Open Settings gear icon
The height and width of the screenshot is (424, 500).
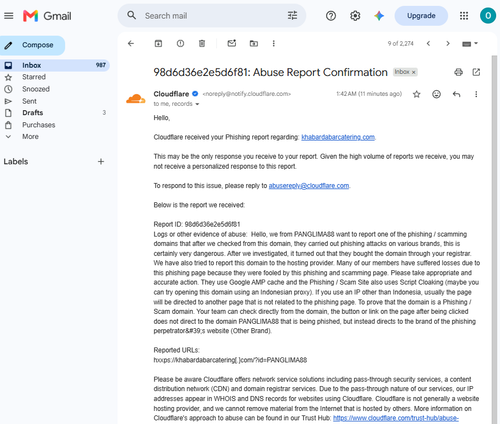click(x=355, y=16)
